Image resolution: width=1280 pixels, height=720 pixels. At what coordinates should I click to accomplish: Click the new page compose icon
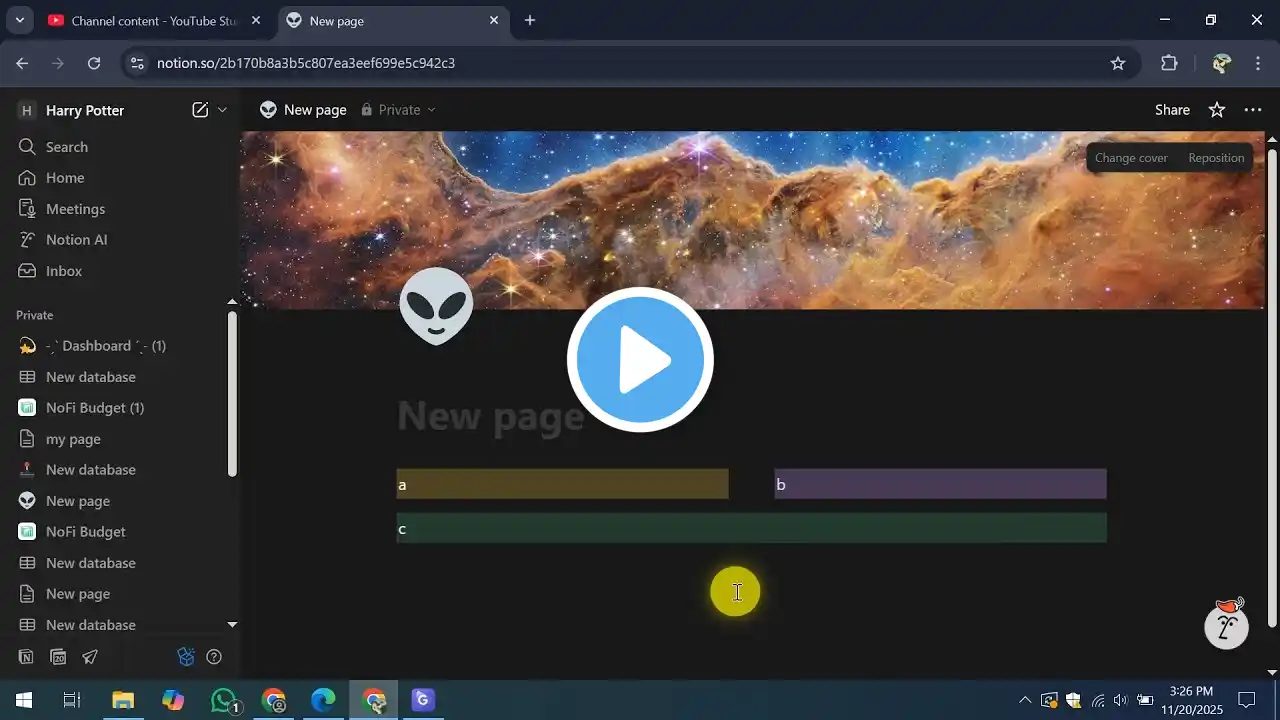pos(200,110)
